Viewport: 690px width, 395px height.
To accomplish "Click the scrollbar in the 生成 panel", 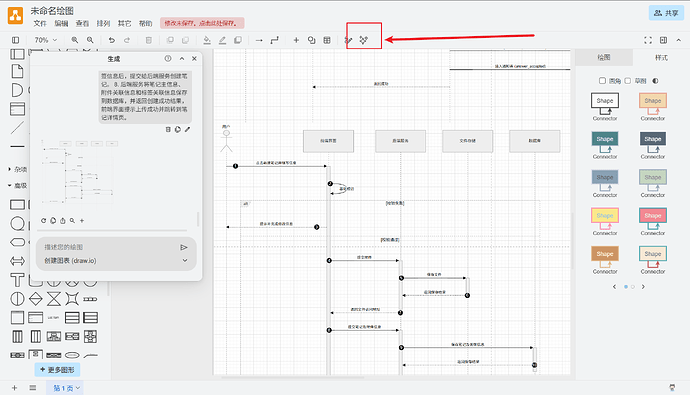I will (x=198, y=219).
